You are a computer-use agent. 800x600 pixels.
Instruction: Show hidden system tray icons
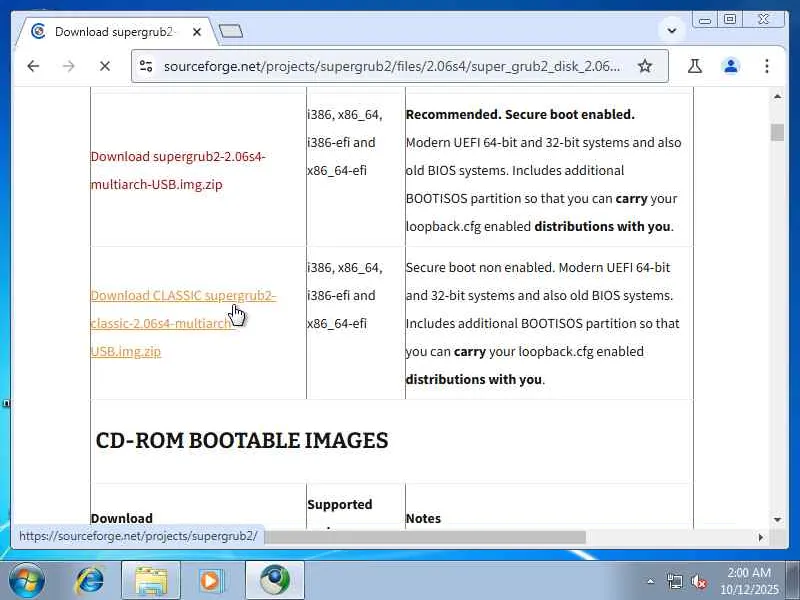click(651, 581)
